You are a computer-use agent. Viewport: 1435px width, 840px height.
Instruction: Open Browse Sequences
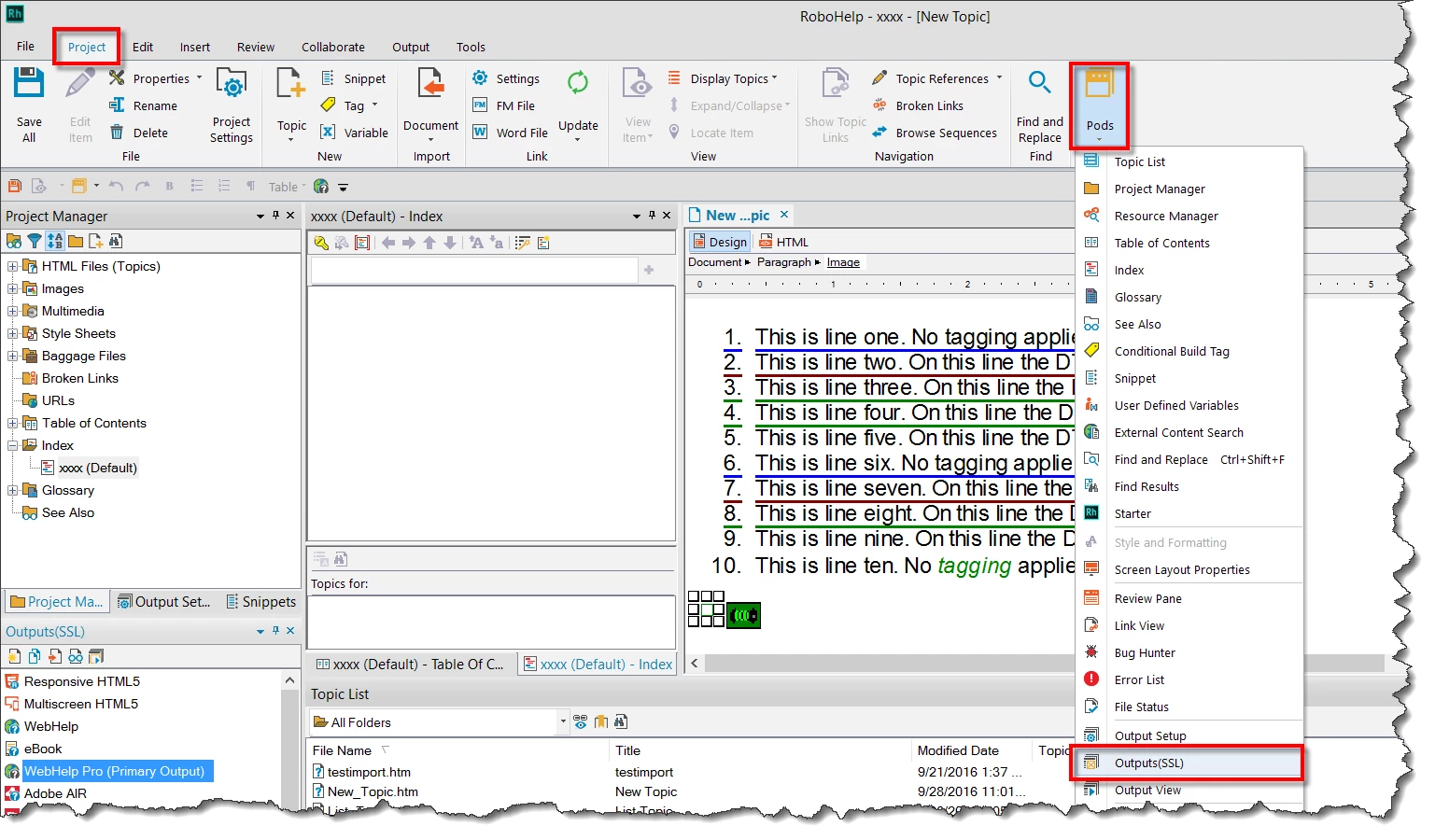935,133
